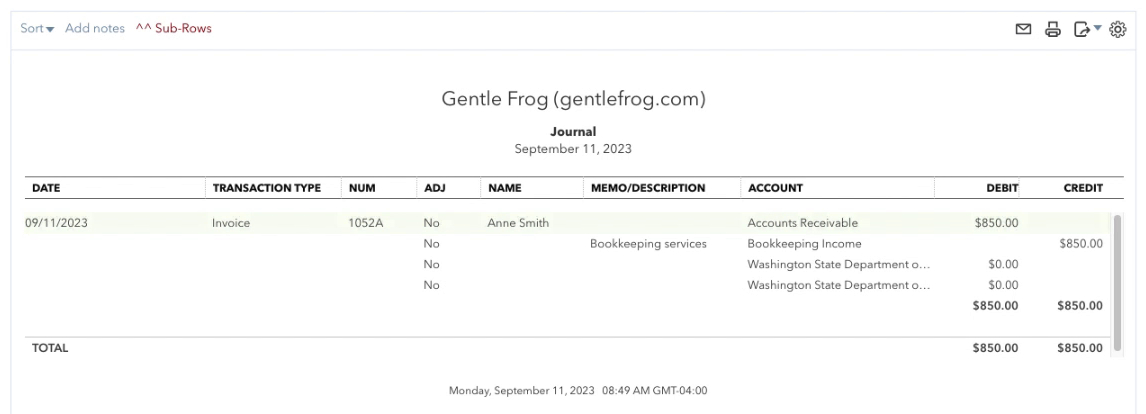Click the export report icon
The height and width of the screenshot is (414, 1146).
click(1081, 29)
